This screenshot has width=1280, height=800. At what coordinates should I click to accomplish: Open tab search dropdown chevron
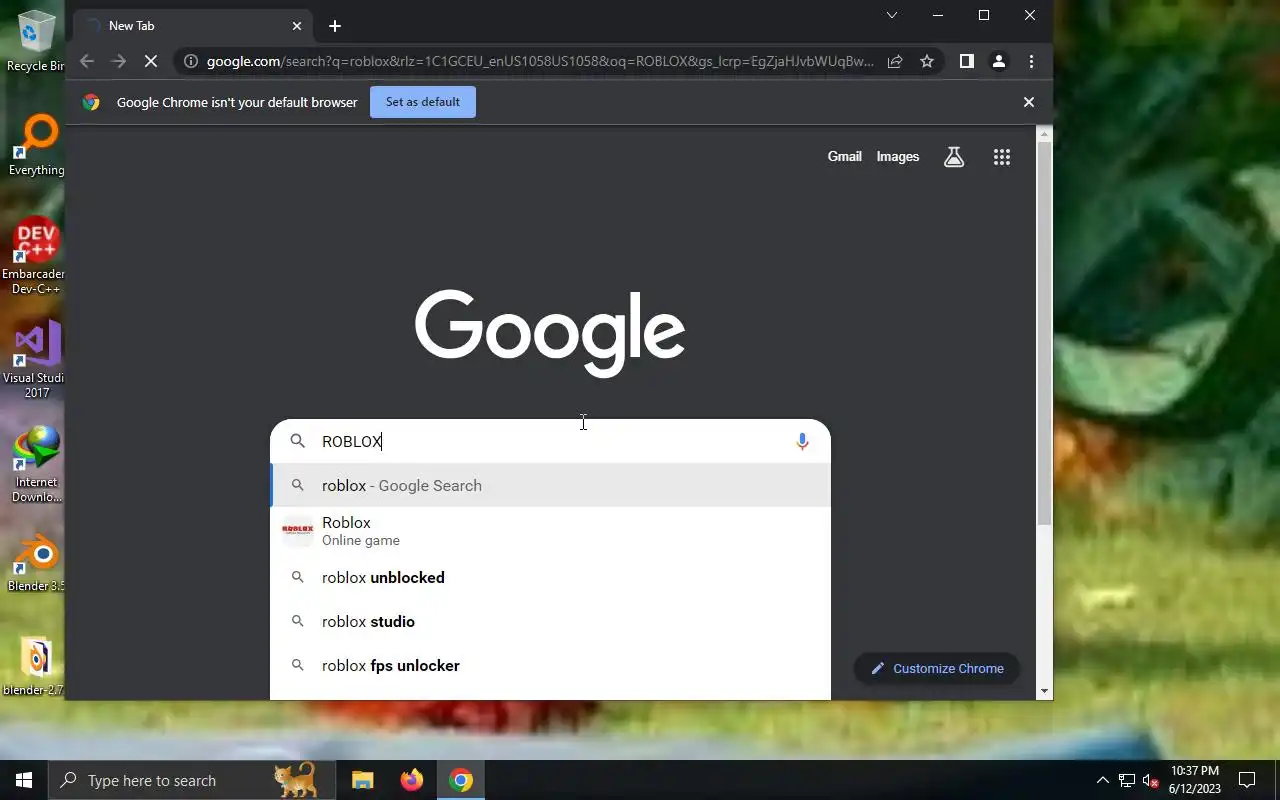[x=892, y=15]
